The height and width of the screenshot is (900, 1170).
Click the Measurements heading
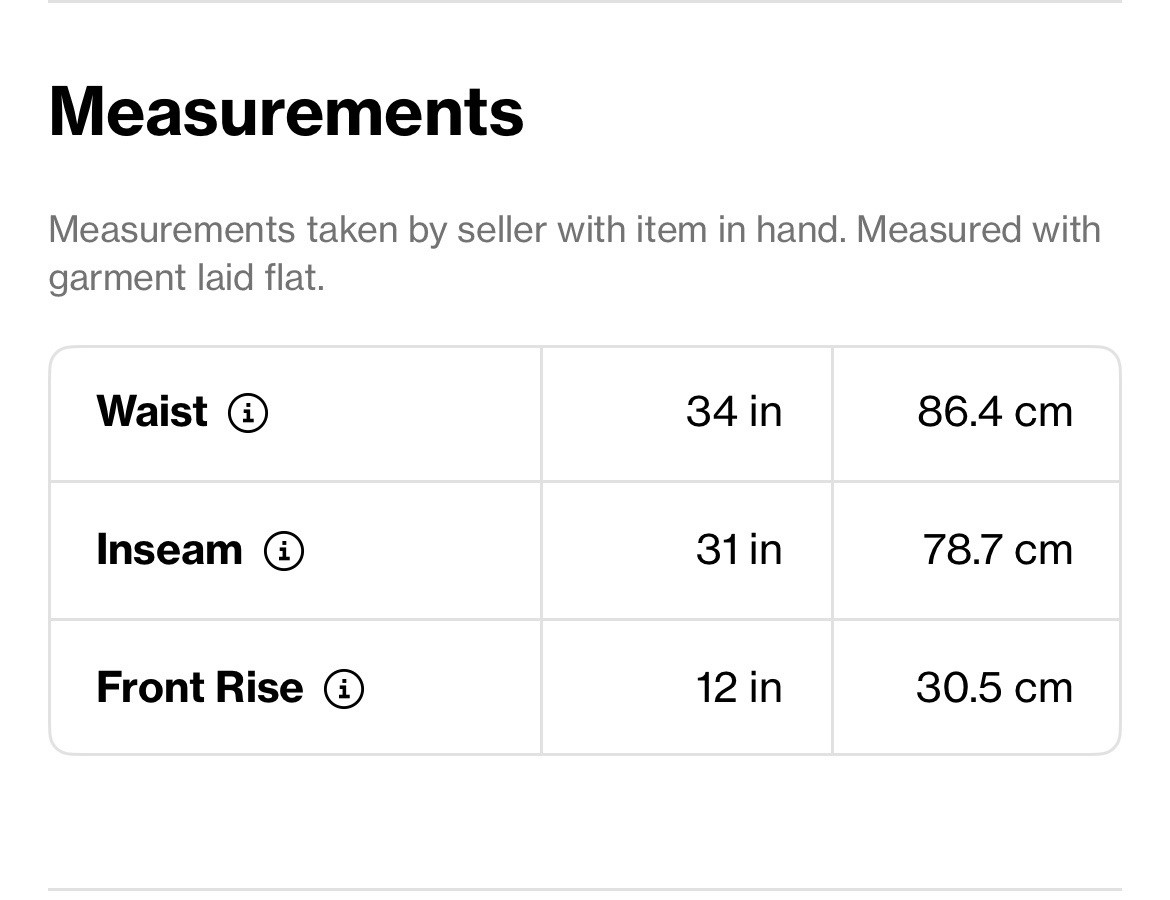point(287,112)
